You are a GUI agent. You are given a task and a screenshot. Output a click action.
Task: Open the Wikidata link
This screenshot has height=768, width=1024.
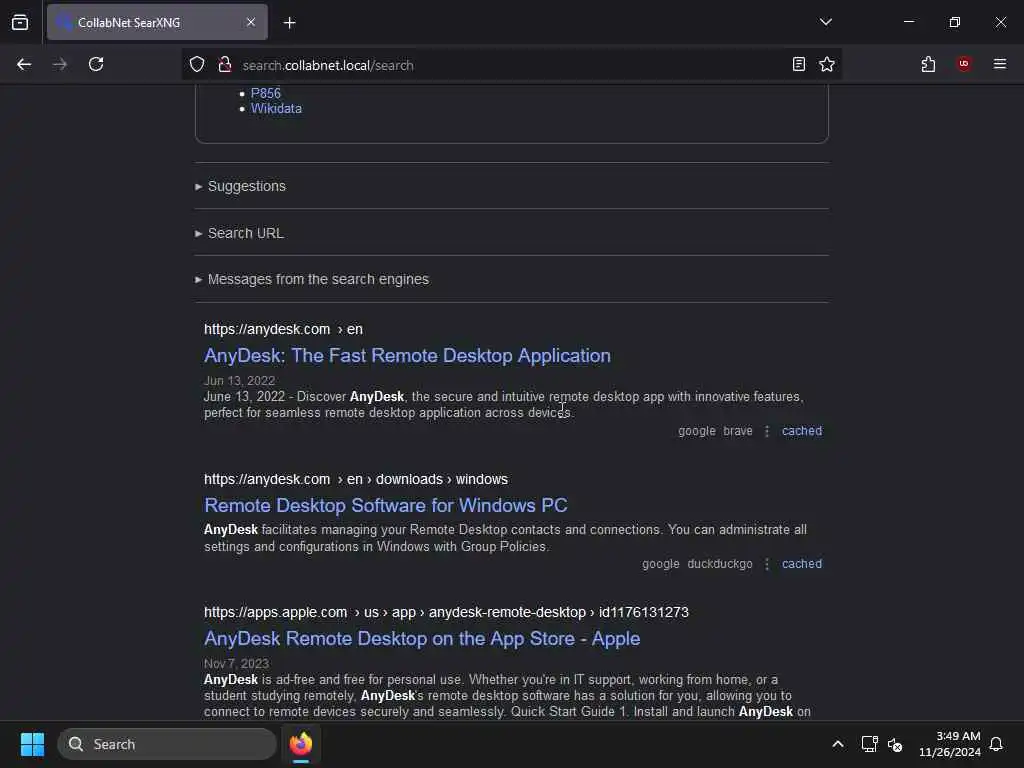click(276, 108)
